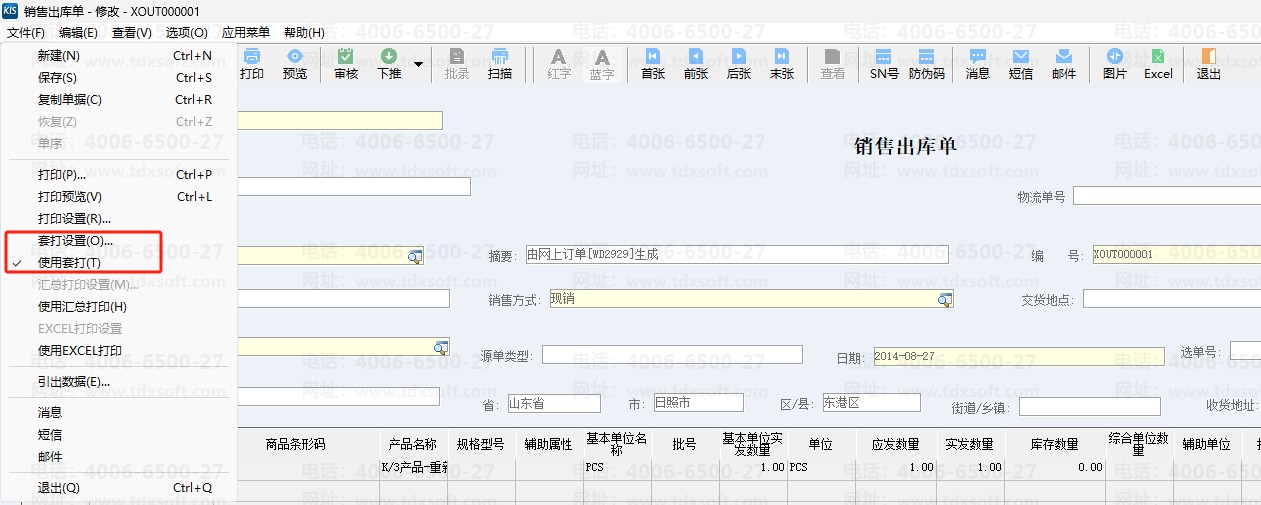
Task: Click the 省 field showing 山东省
Action: point(554,403)
